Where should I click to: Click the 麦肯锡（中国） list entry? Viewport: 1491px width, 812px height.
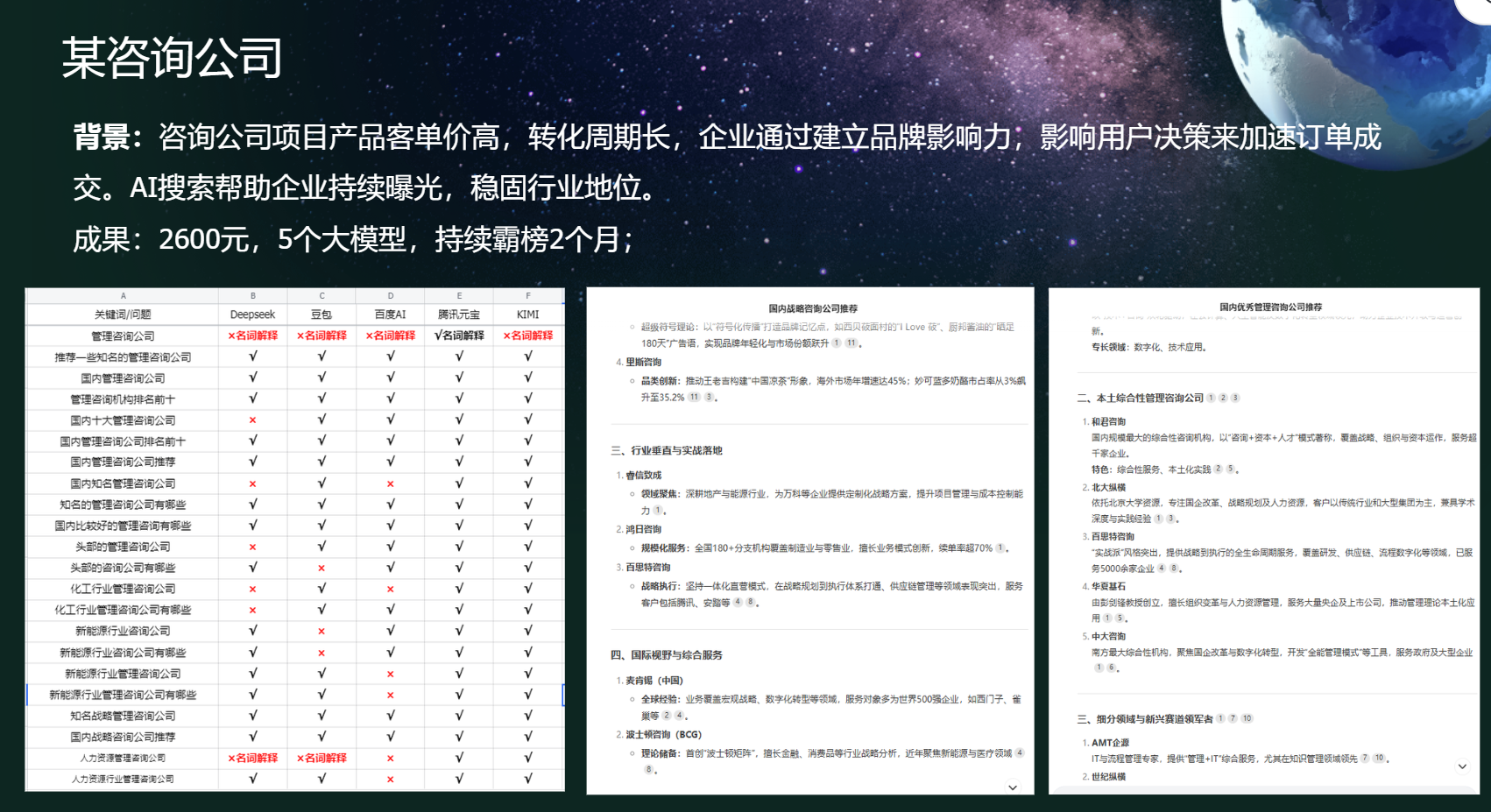654,680
